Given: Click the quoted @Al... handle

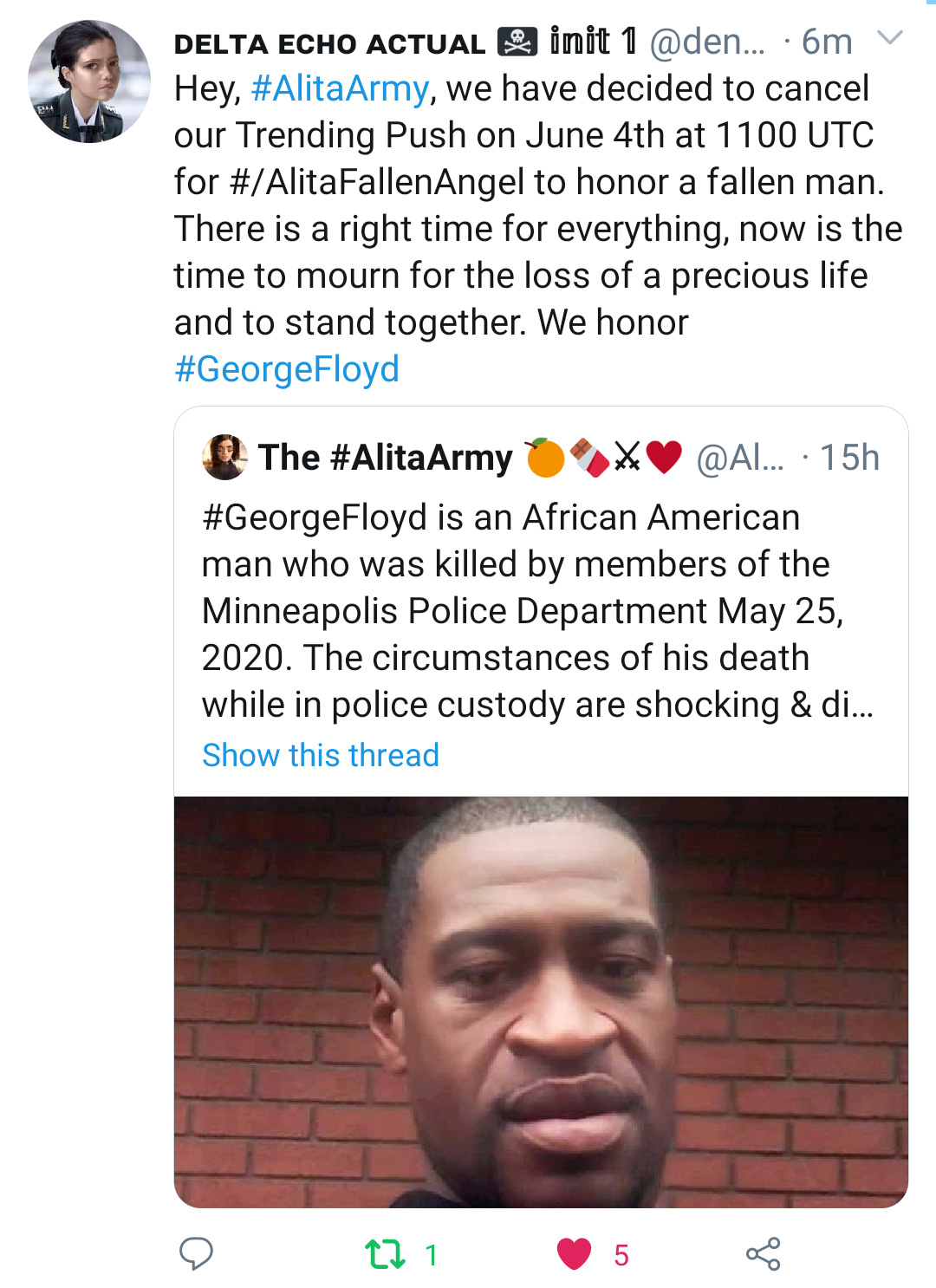Looking at the screenshot, I should point(740,458).
